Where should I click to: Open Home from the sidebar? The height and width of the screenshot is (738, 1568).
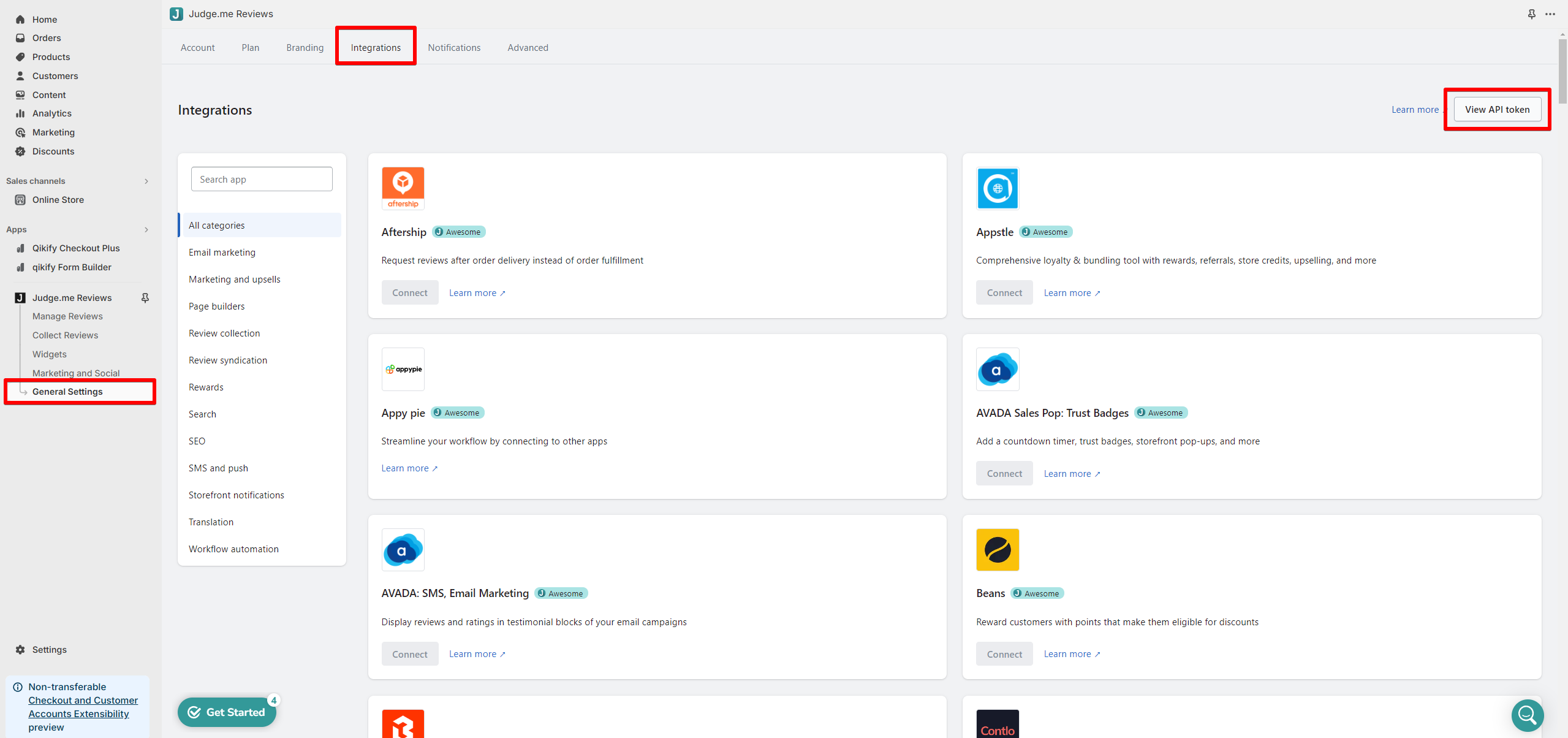[x=44, y=19]
